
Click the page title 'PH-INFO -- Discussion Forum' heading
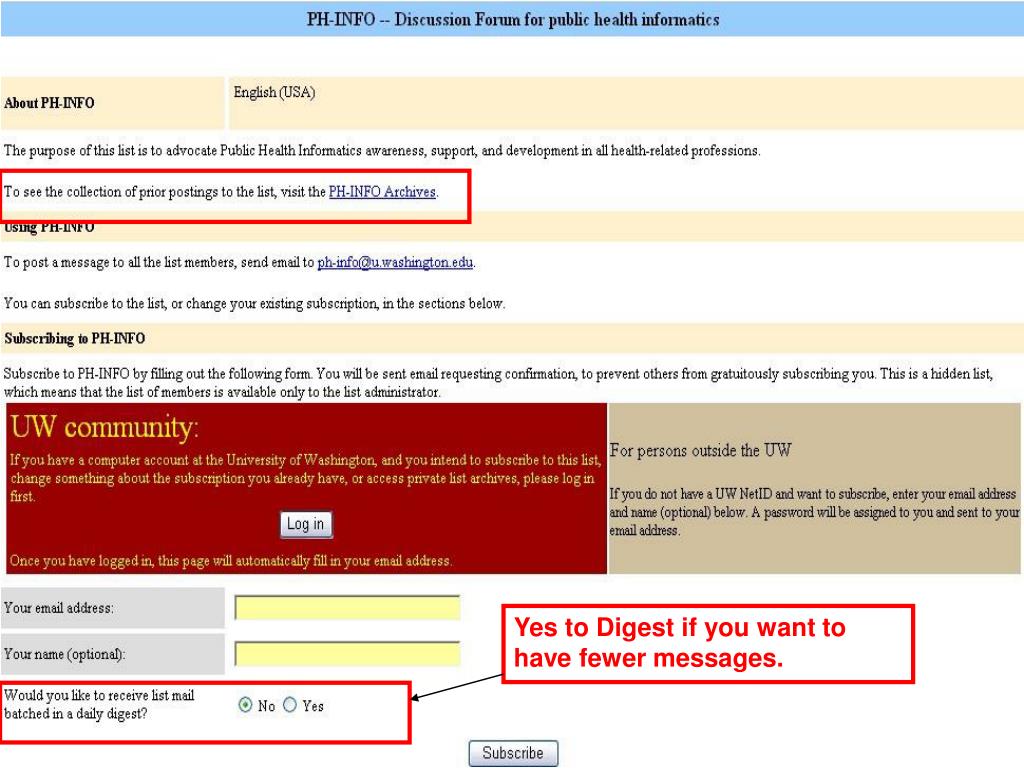pos(513,20)
